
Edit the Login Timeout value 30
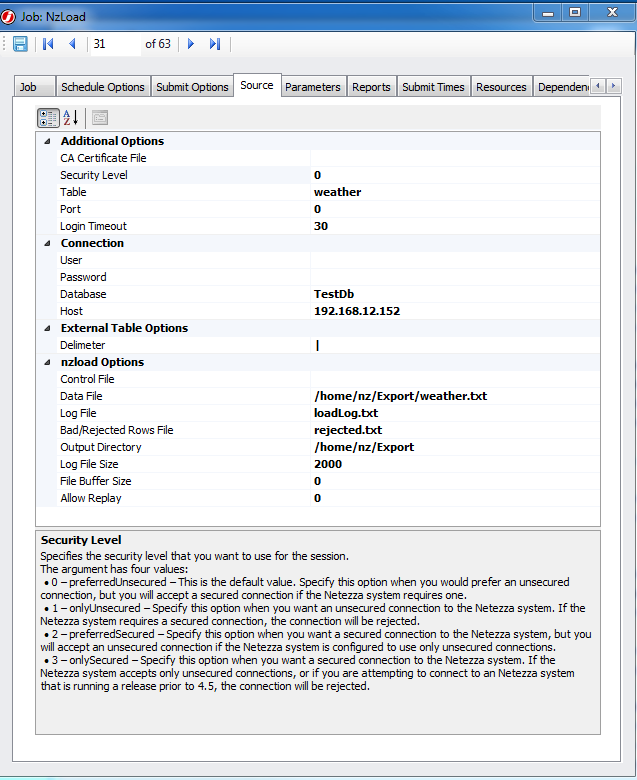click(455, 226)
